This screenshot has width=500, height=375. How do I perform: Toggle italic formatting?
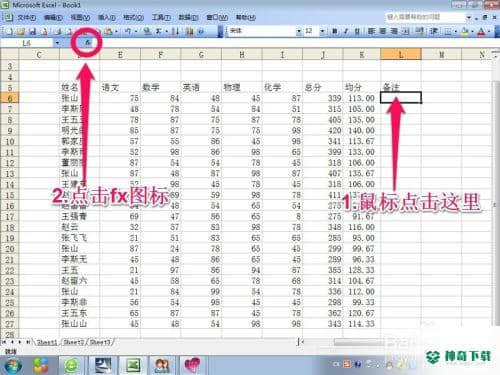point(346,31)
